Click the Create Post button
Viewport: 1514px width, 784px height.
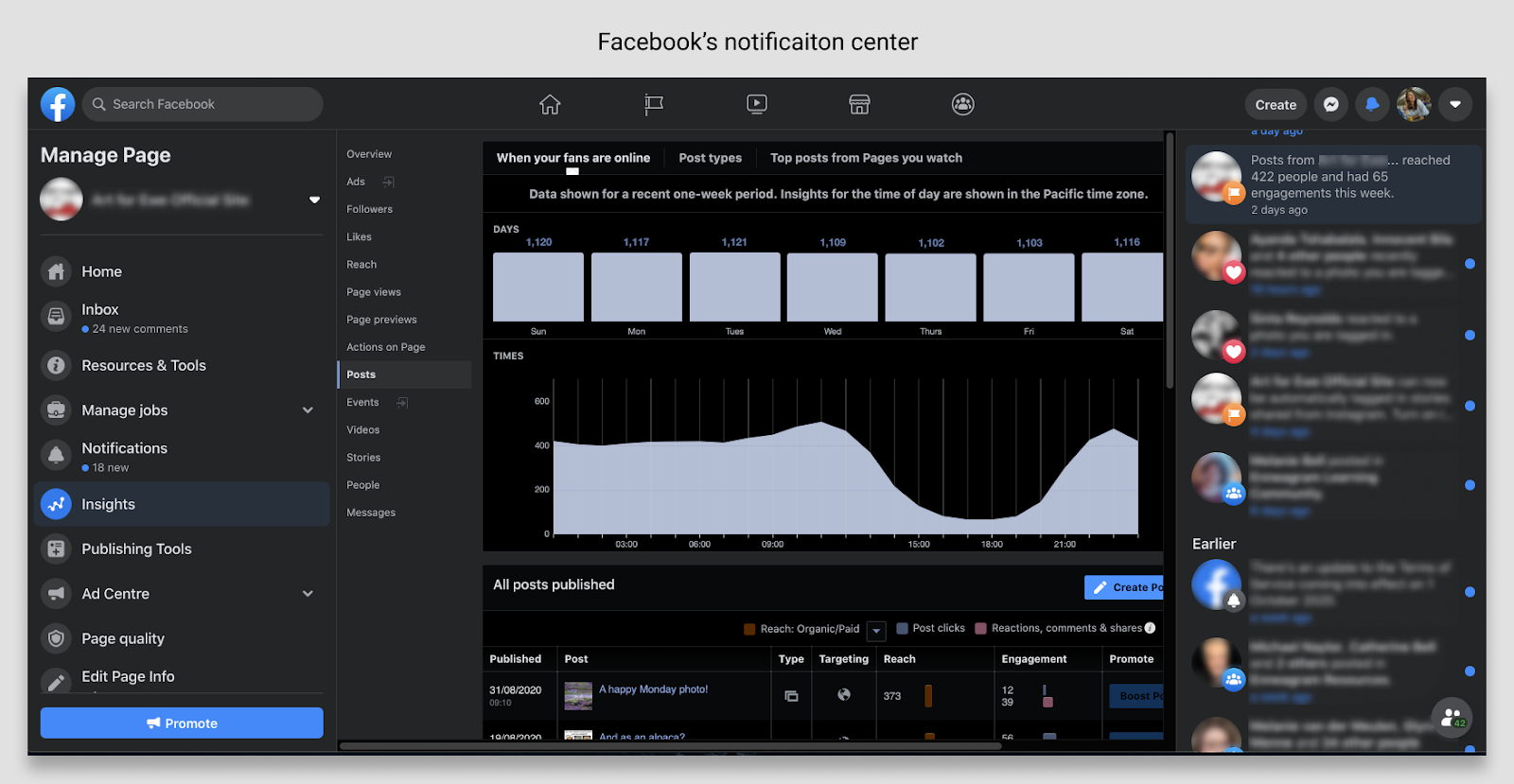click(1124, 587)
